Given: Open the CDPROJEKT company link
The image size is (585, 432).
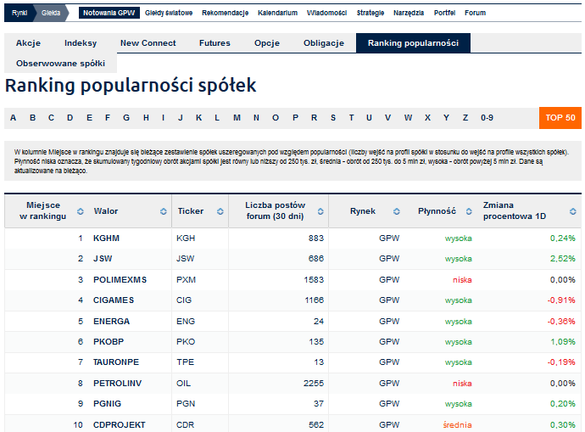Looking at the screenshot, I should tap(119, 425).
